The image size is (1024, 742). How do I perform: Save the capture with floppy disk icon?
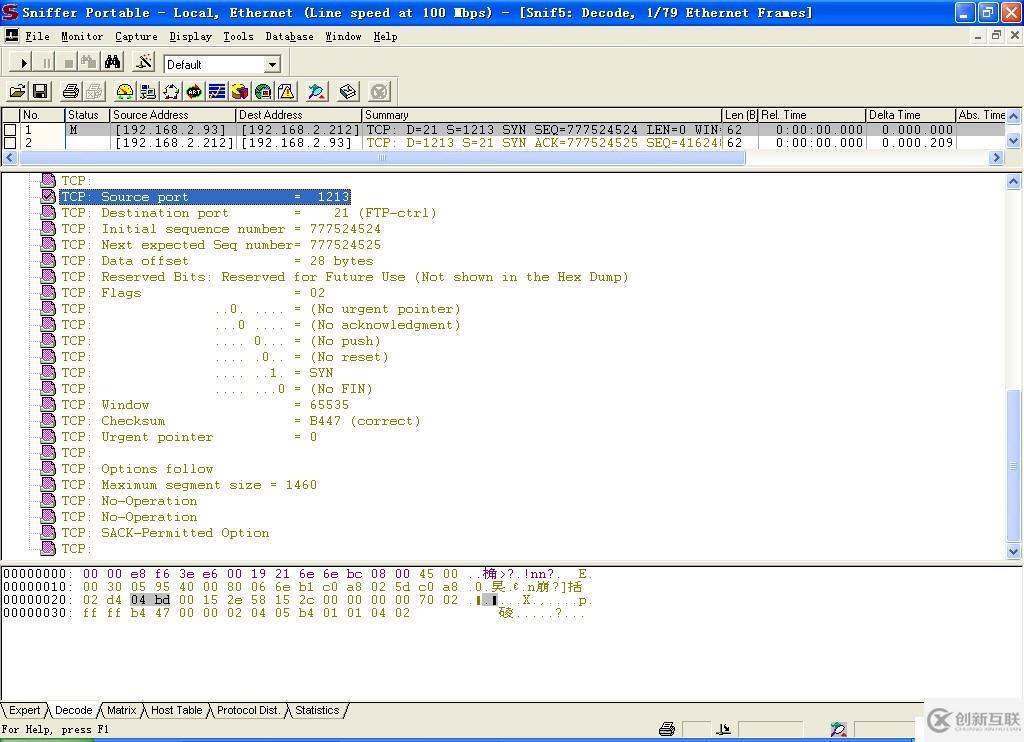click(x=40, y=91)
